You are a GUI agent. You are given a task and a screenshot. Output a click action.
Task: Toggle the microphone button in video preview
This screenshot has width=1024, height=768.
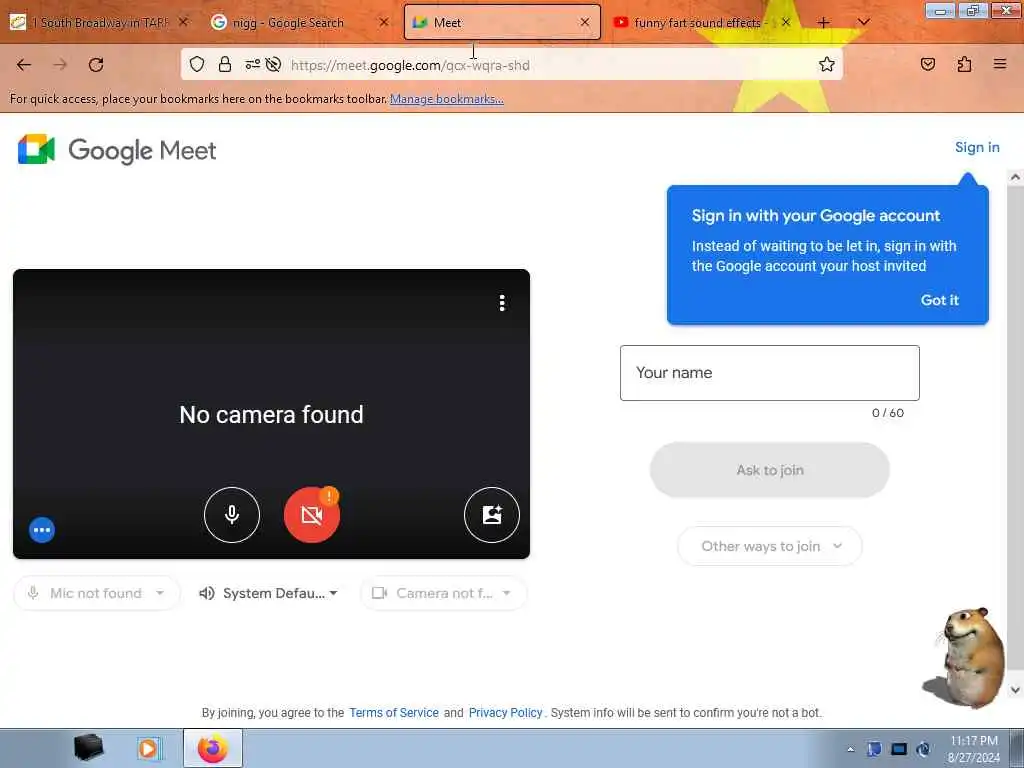(232, 515)
